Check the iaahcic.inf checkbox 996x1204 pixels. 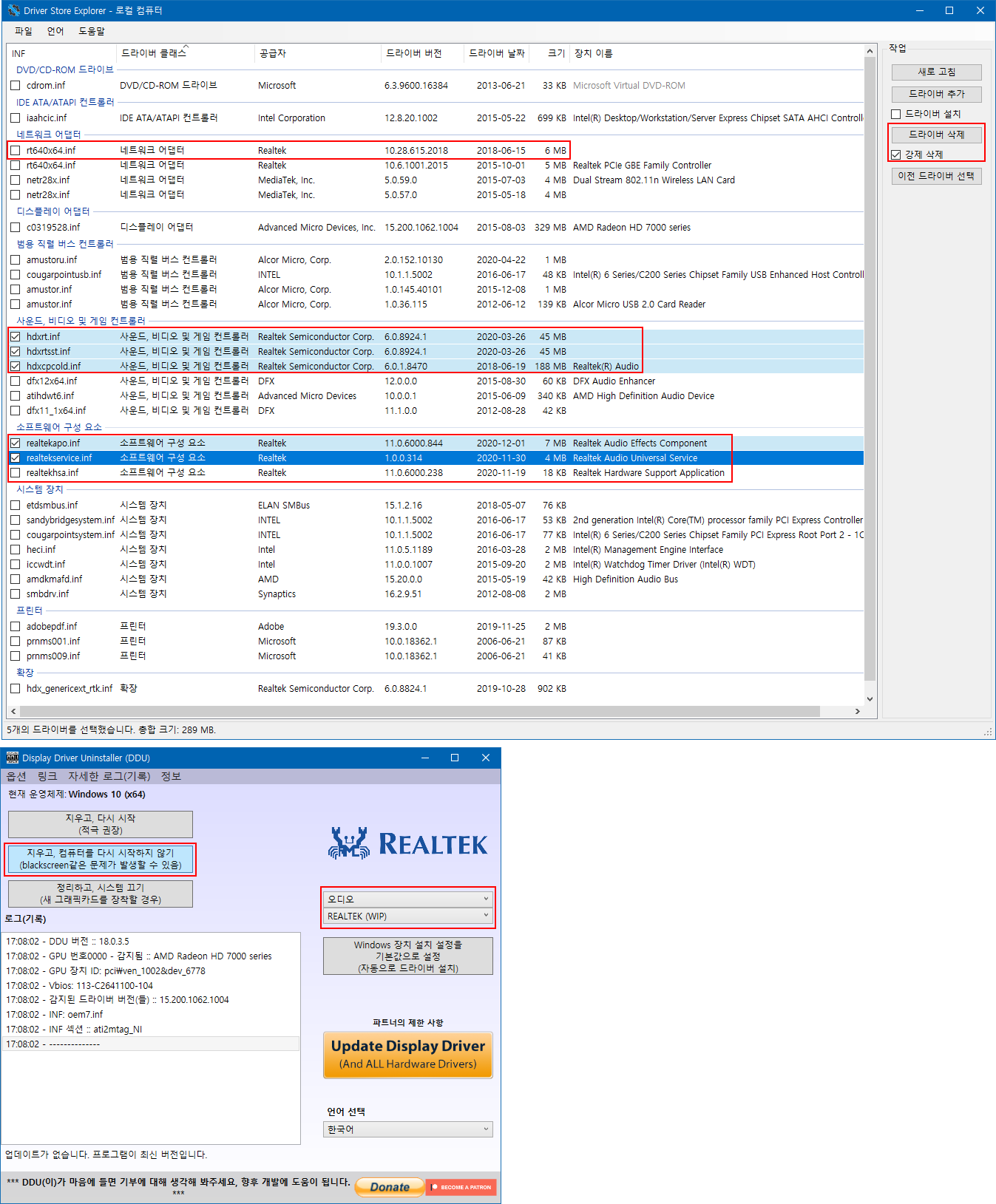click(x=16, y=118)
